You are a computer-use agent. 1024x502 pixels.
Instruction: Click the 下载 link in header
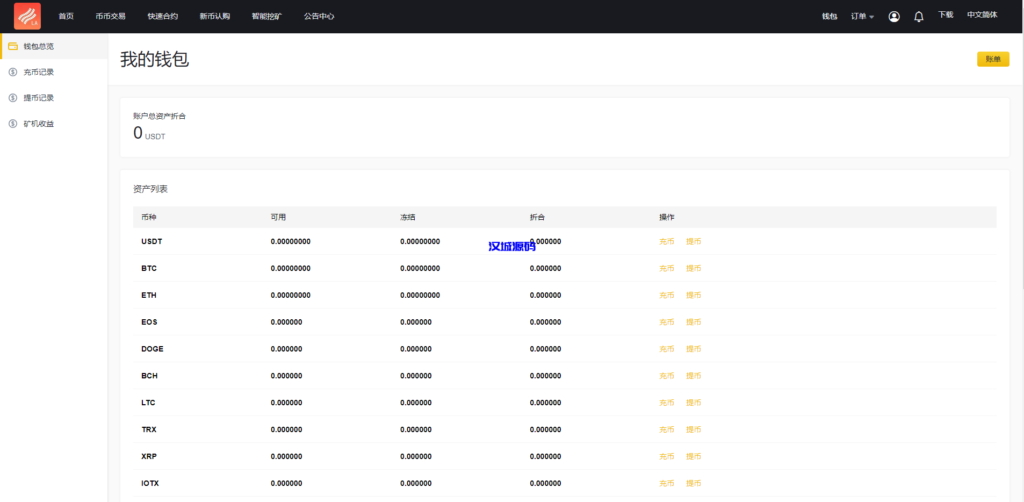(945, 16)
